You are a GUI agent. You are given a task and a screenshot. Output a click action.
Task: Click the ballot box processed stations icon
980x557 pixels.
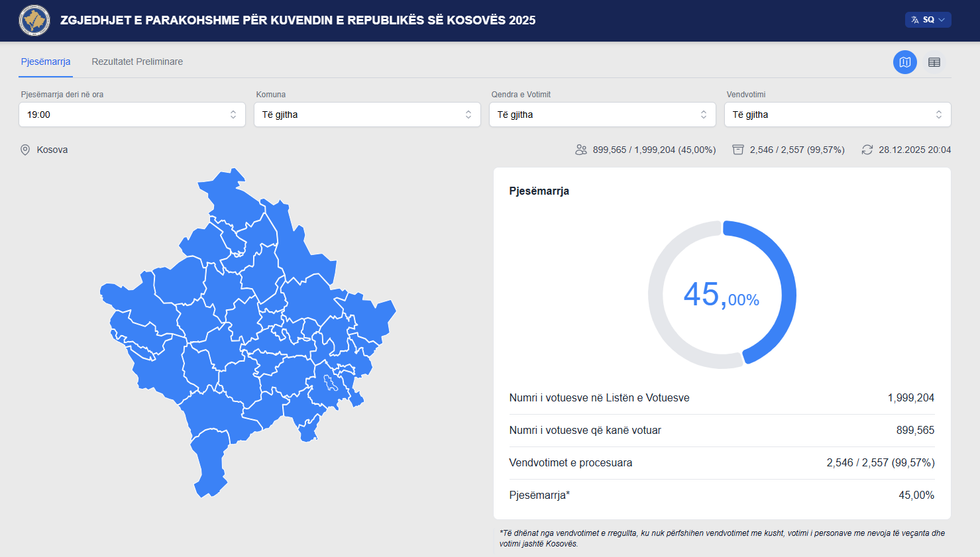(738, 150)
